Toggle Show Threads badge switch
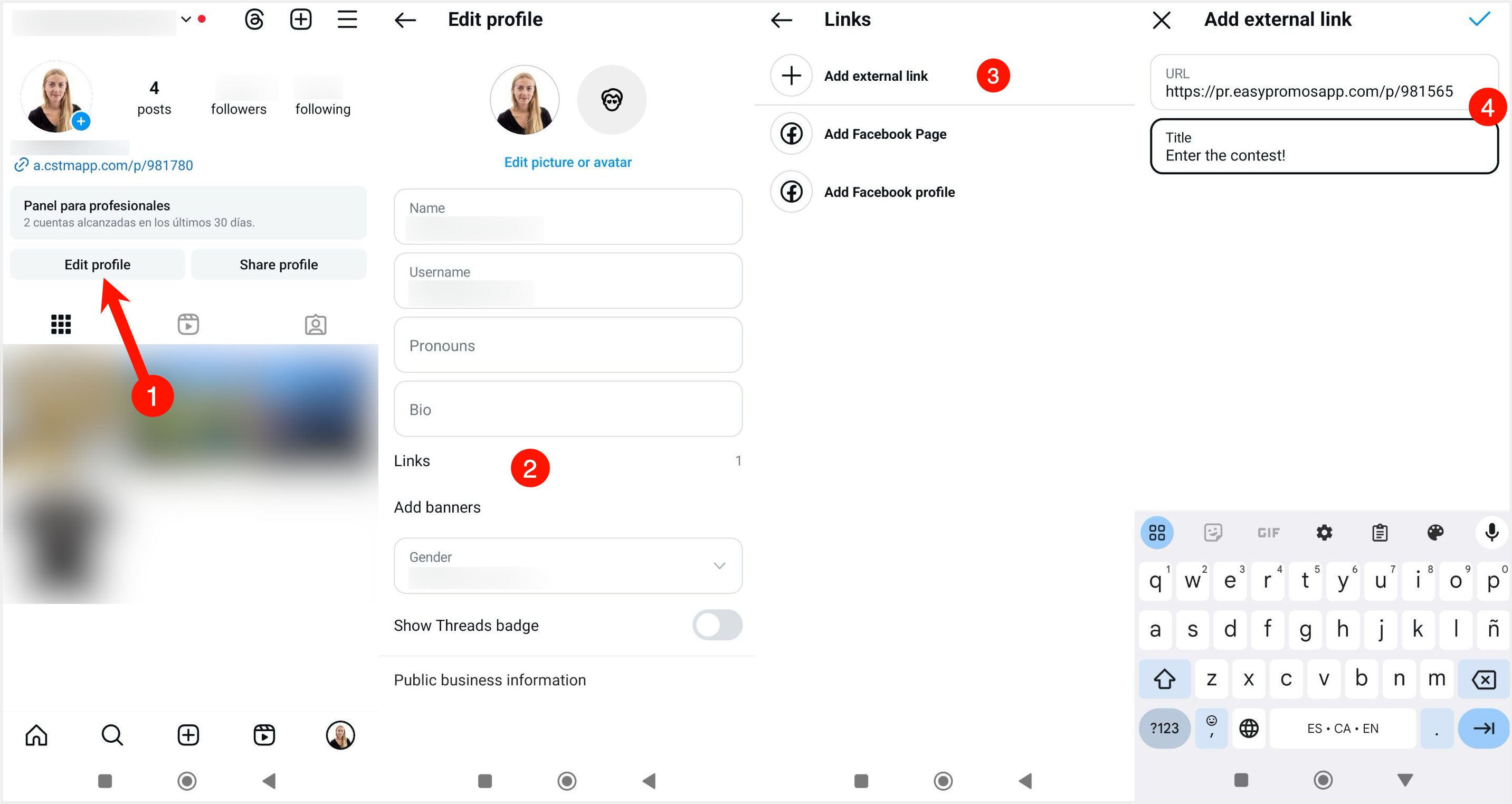The height and width of the screenshot is (804, 1512). (720, 624)
